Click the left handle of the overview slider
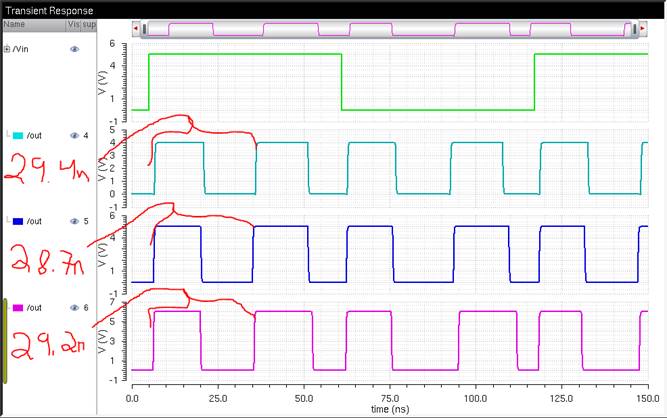 pyautogui.click(x=145, y=29)
